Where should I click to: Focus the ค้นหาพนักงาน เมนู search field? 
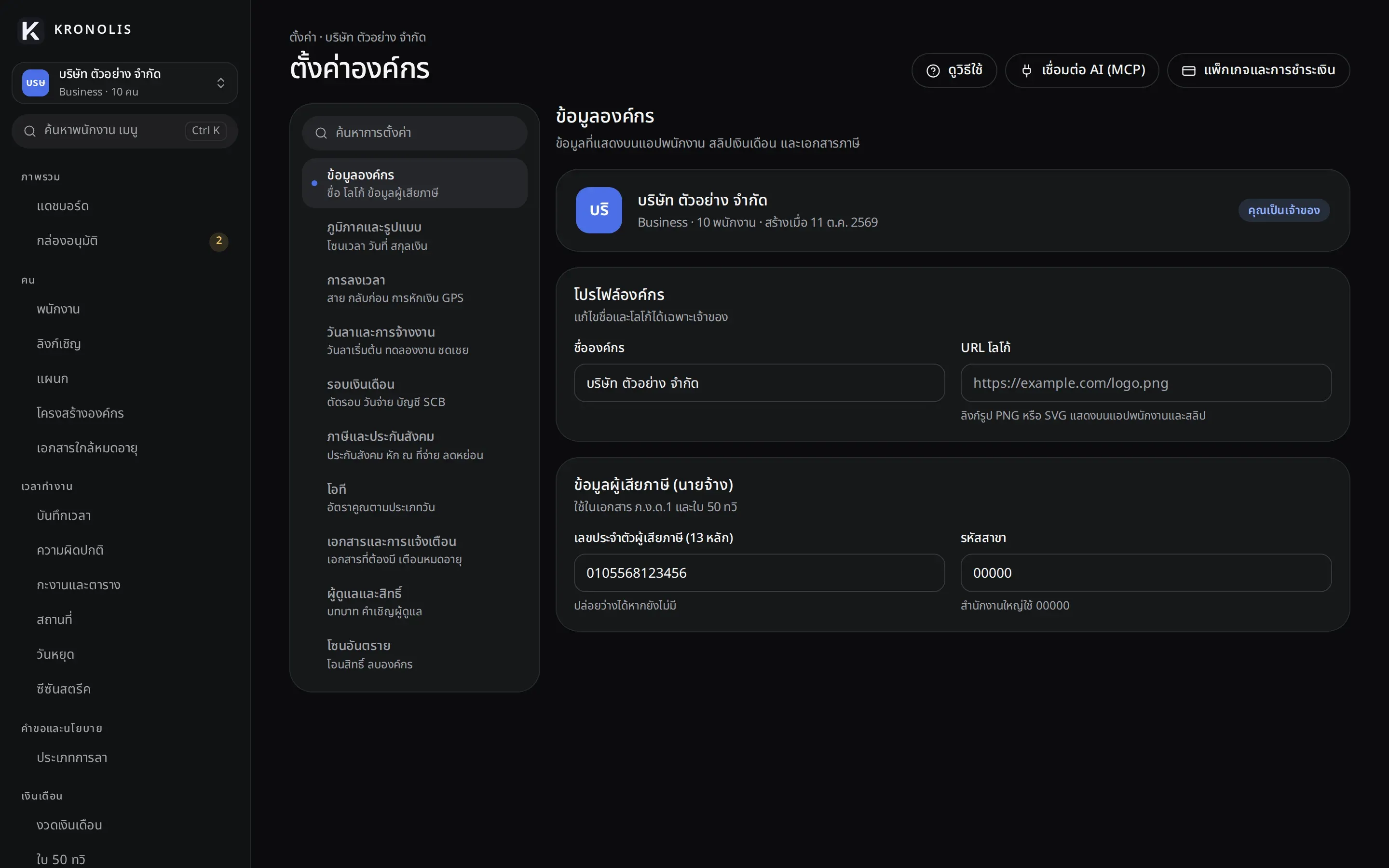point(124,131)
